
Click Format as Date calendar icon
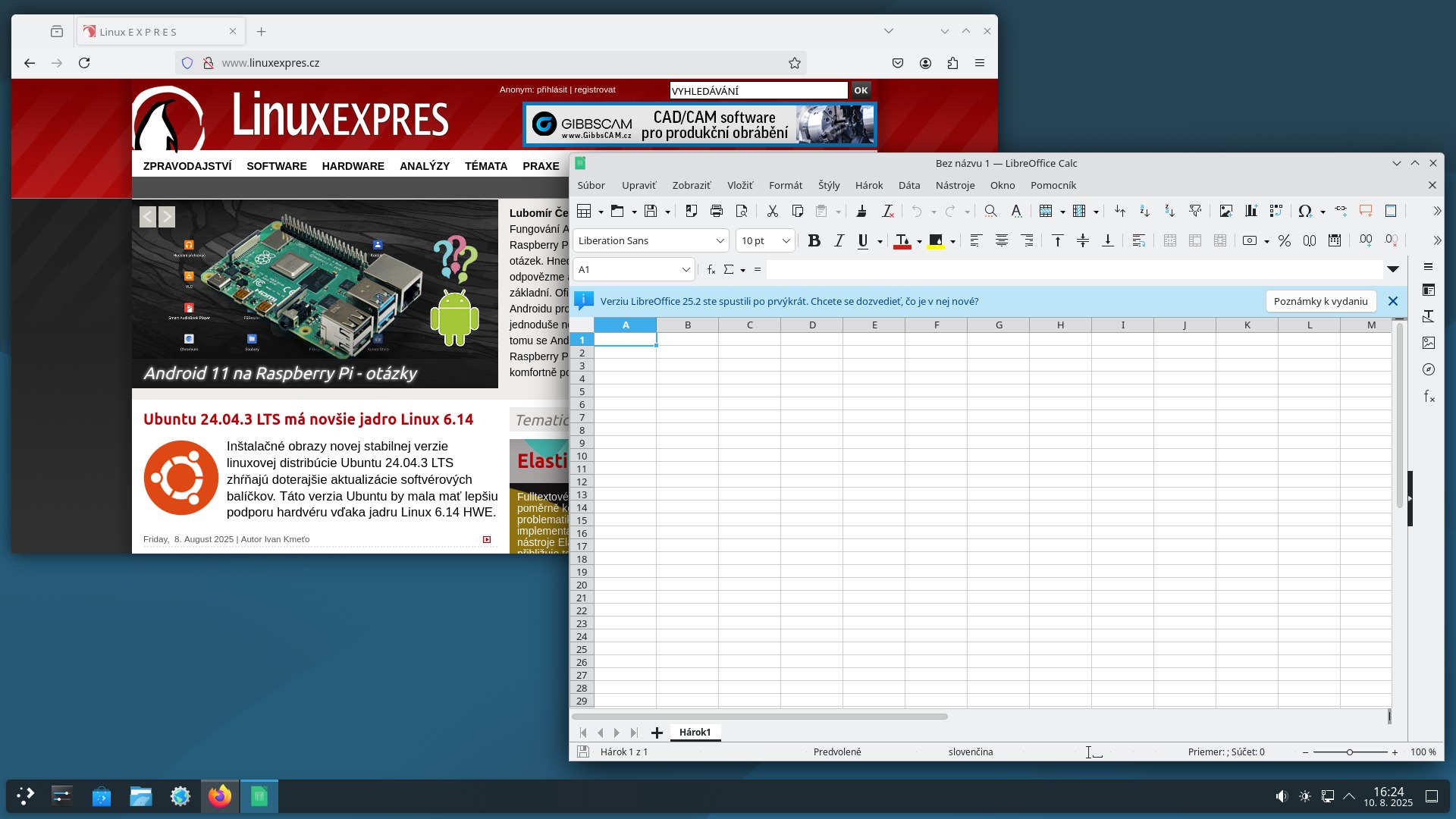click(1335, 241)
